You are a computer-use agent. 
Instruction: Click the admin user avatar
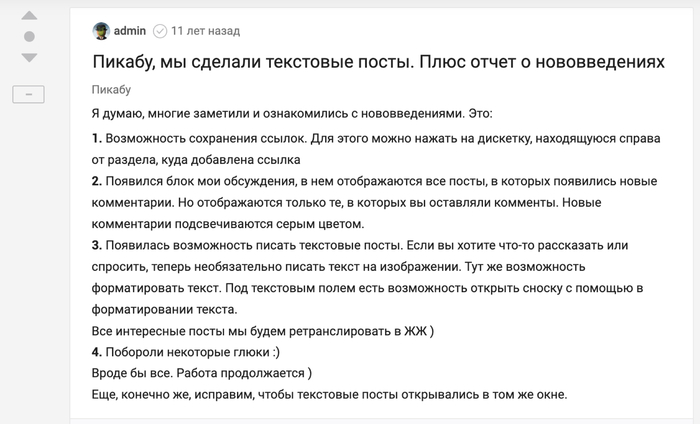[x=101, y=31]
